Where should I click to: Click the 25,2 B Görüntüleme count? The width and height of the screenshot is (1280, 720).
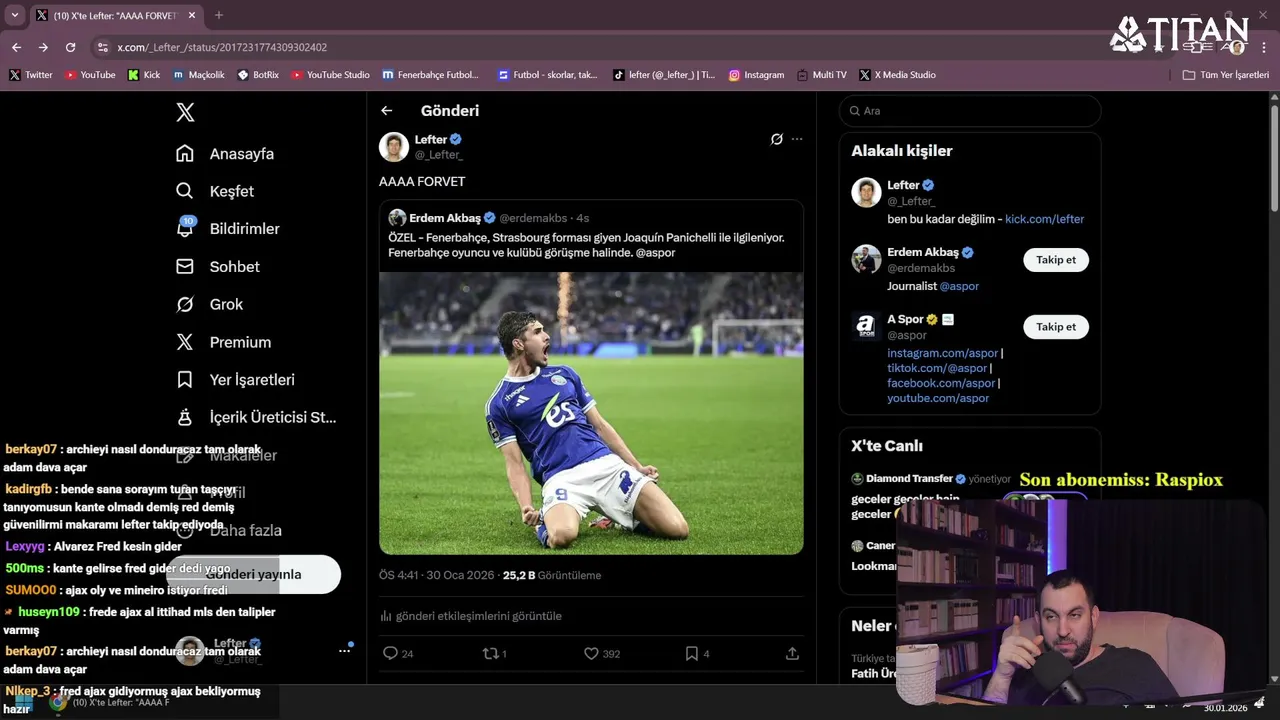point(552,576)
